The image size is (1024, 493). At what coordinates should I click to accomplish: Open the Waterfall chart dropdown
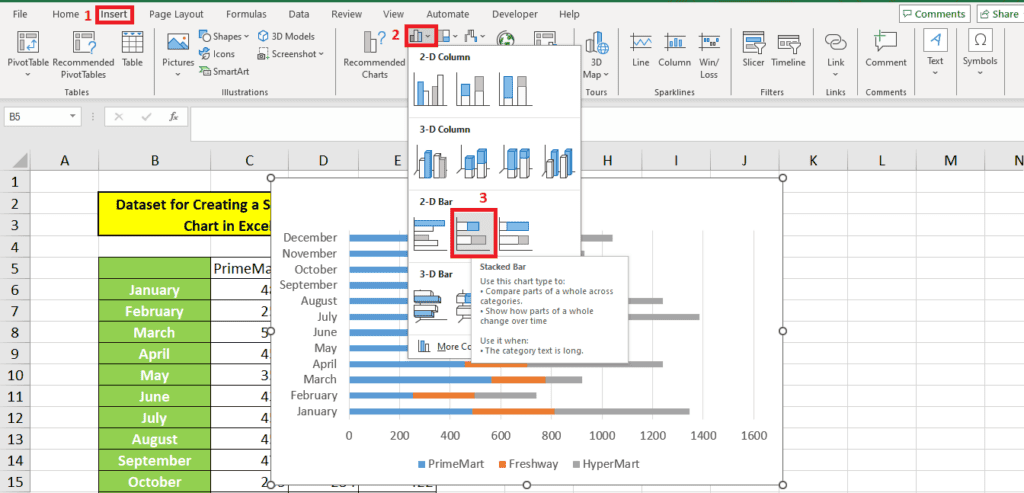tap(475, 37)
